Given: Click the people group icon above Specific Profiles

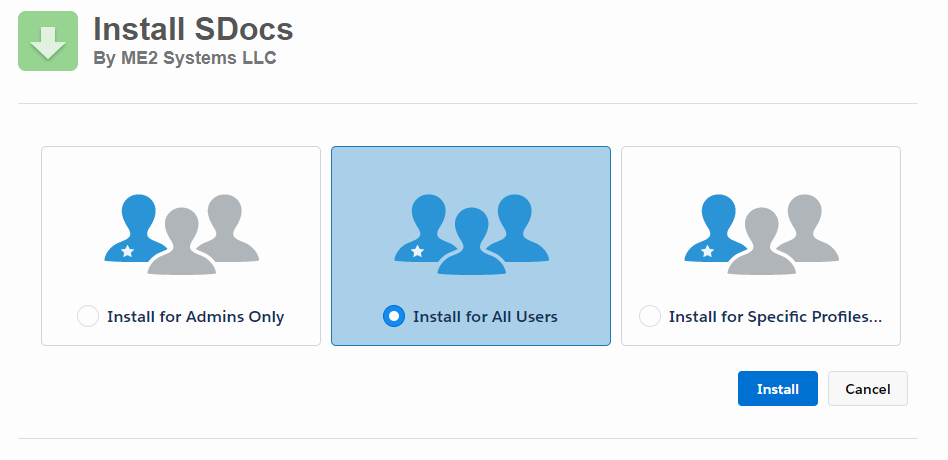Looking at the screenshot, I should point(761,235).
